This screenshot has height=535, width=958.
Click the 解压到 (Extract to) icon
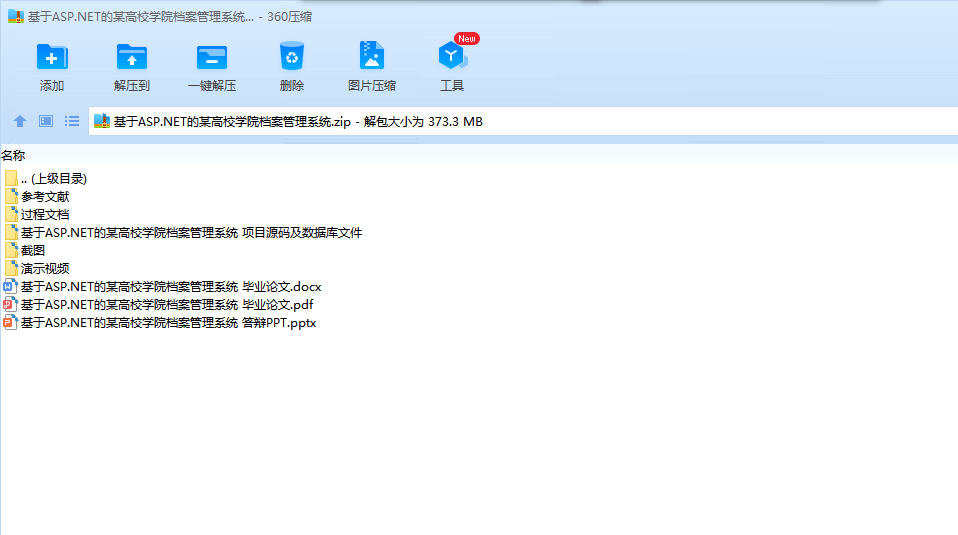[132, 57]
